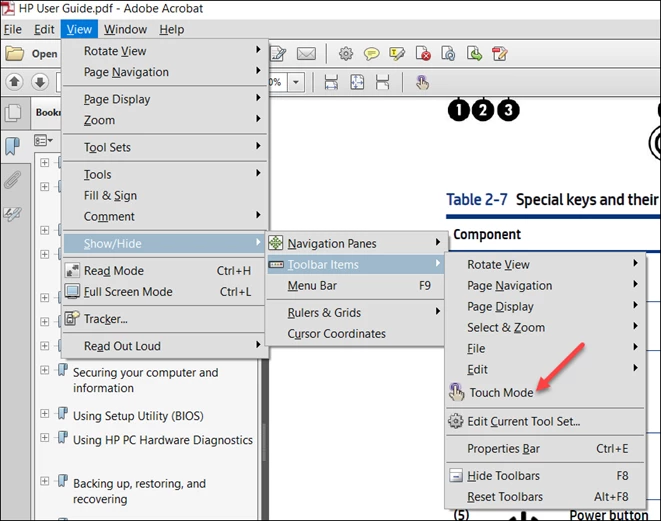Image resolution: width=661 pixels, height=521 pixels.
Task: Open the File menu in menu bar
Action: [13, 30]
